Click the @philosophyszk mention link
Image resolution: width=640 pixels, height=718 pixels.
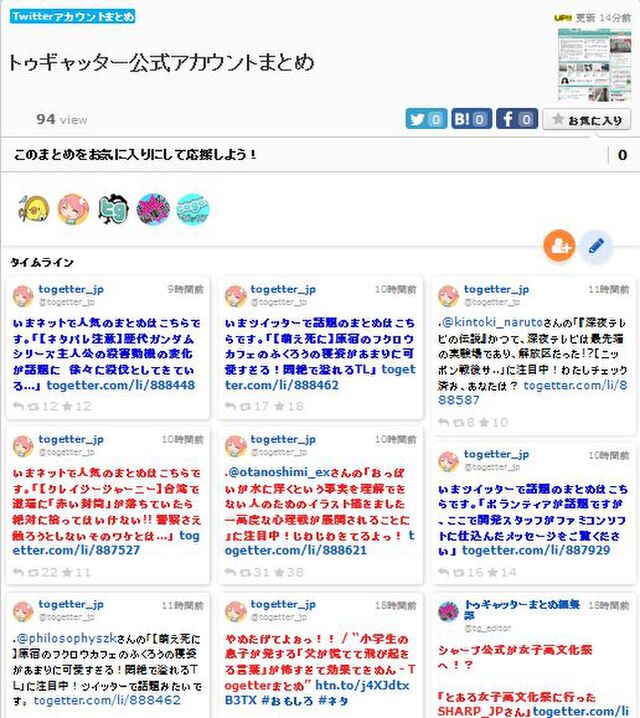click(67, 638)
